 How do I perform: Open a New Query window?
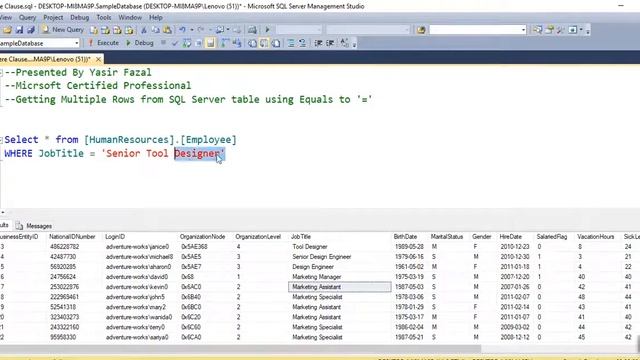coord(62,30)
